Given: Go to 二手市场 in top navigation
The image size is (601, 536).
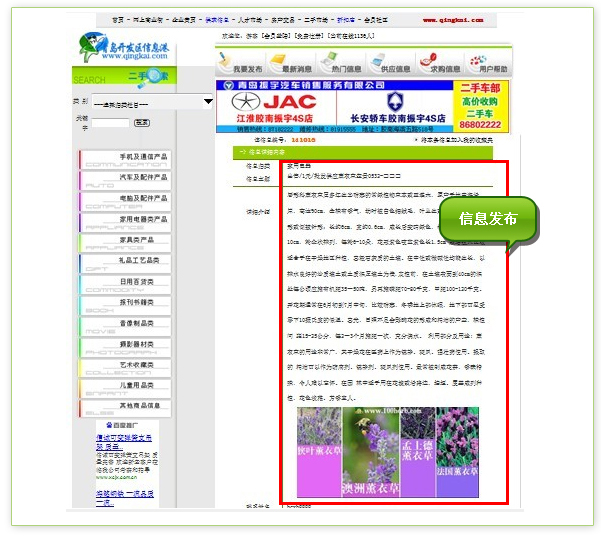Looking at the screenshot, I should [x=316, y=20].
